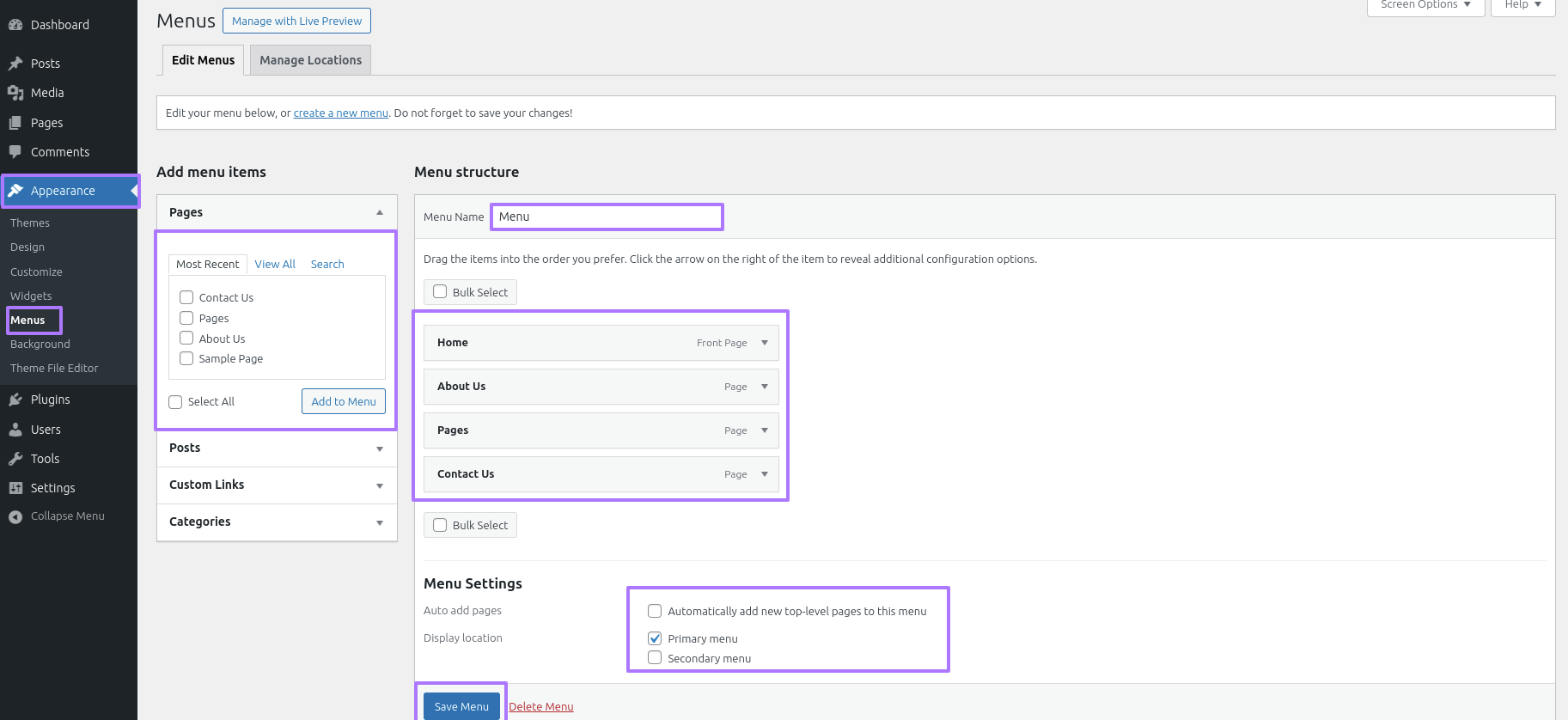Toggle the Bulk Select checkbox below the Contact Us item
This screenshot has height=720, width=1568.
coord(440,525)
